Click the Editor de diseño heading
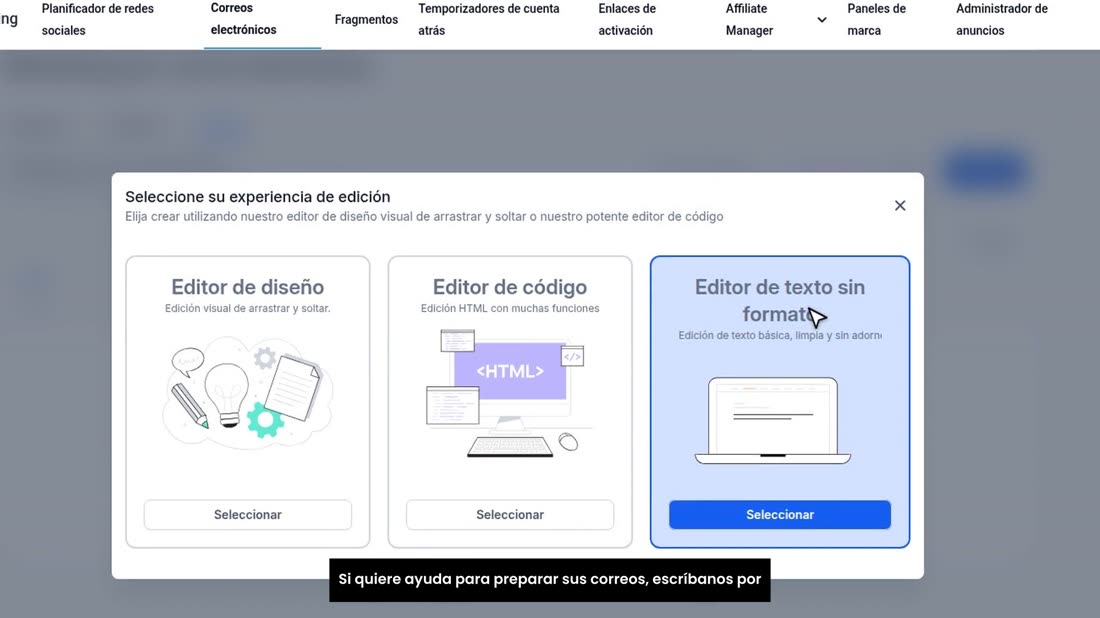Viewport: 1100px width, 618px height. [x=248, y=287]
